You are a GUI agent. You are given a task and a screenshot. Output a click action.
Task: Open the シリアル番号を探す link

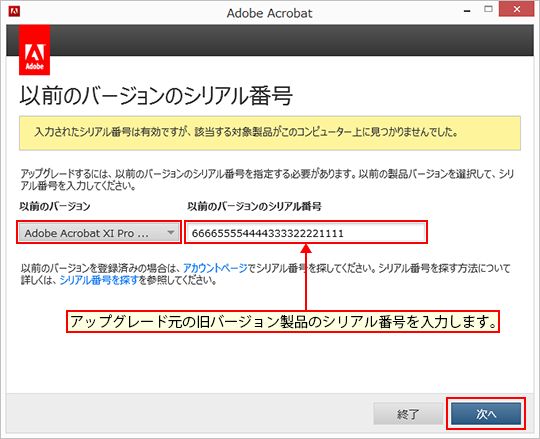pos(99,280)
